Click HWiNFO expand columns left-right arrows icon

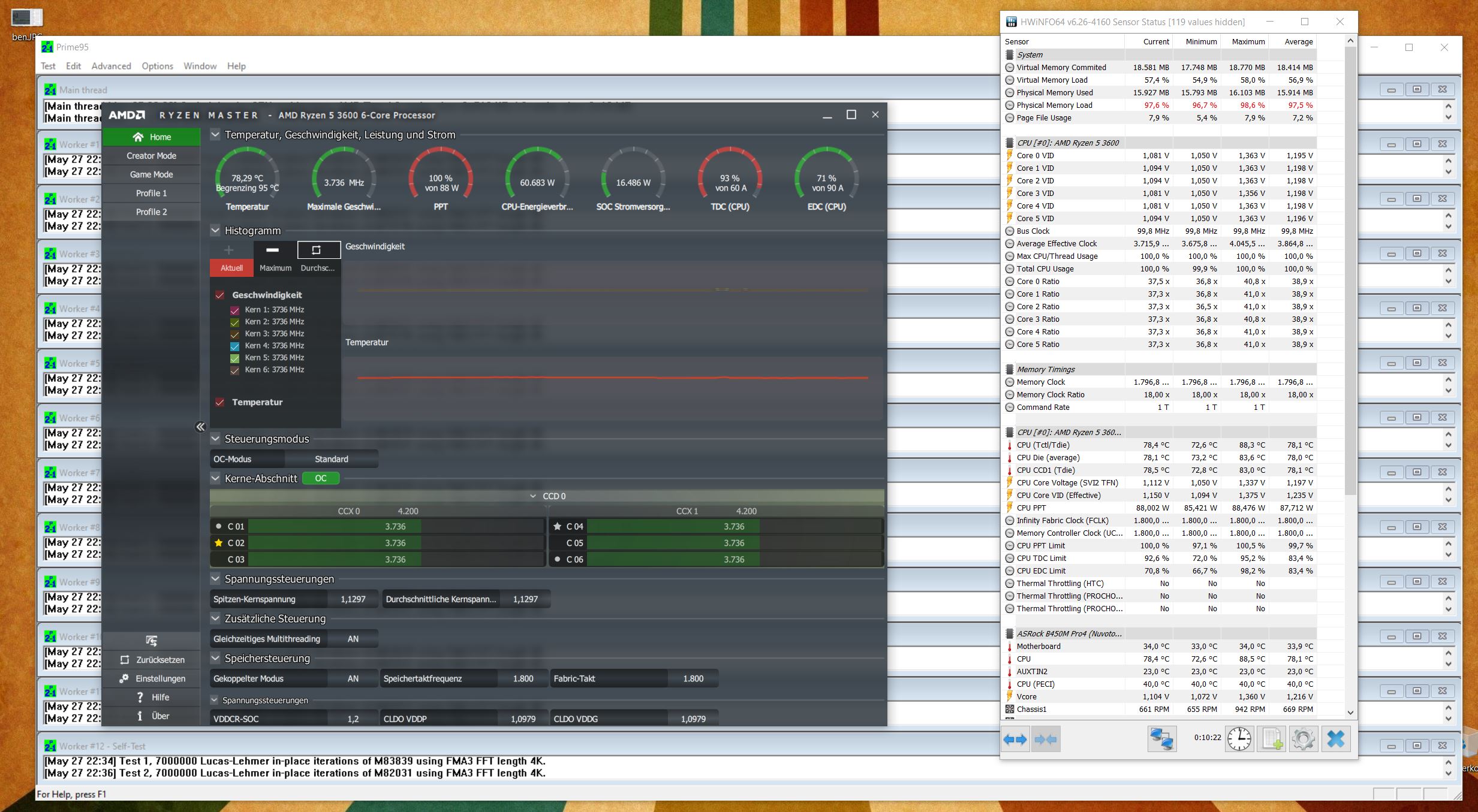click(x=1015, y=739)
